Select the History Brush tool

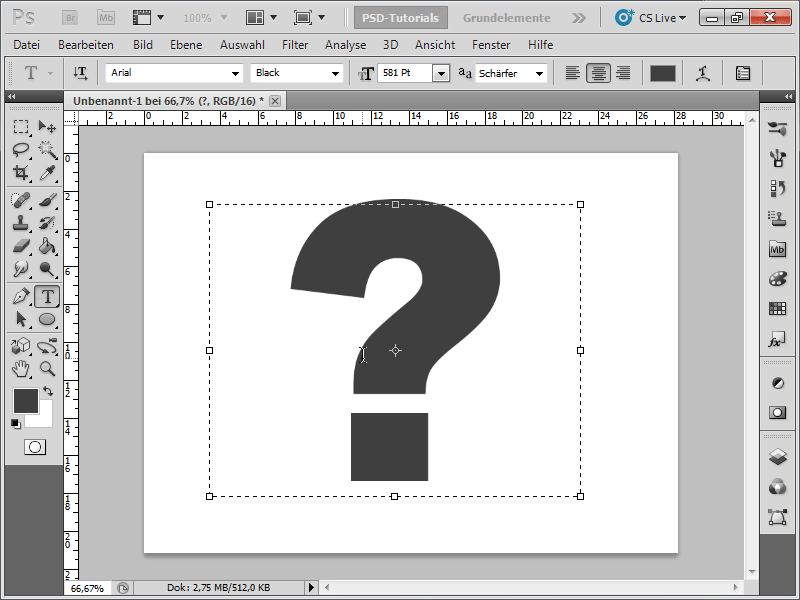point(47,223)
